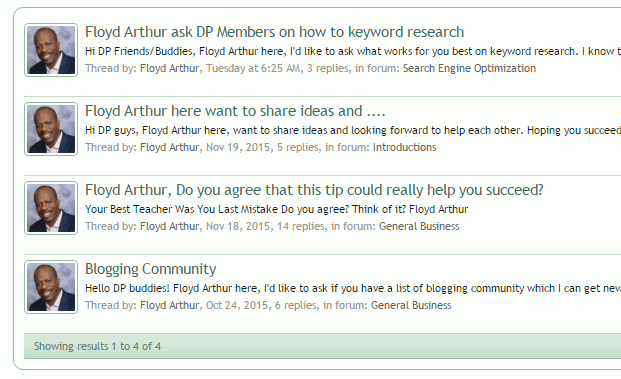Click the '6 replies' text

(295, 305)
